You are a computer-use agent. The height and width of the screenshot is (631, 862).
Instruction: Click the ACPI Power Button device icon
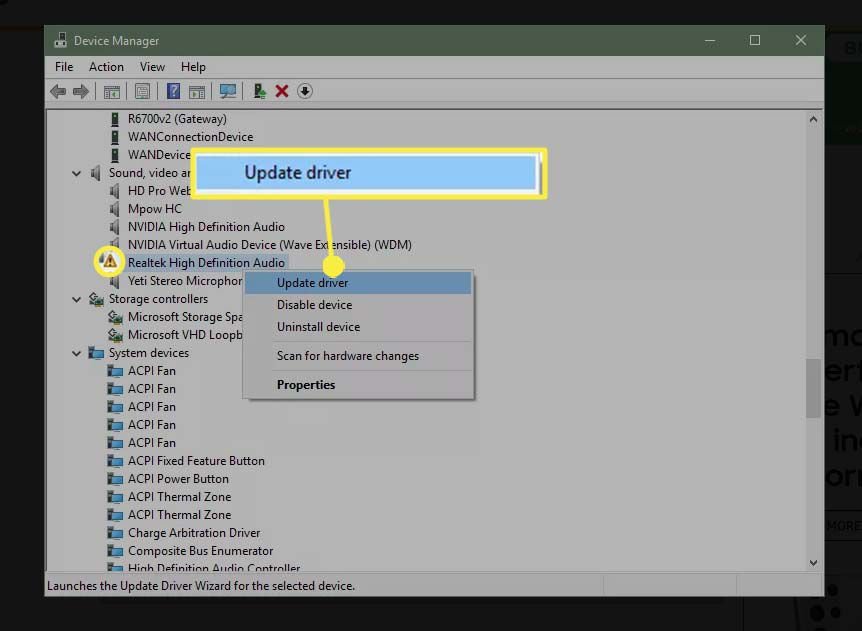click(115, 479)
